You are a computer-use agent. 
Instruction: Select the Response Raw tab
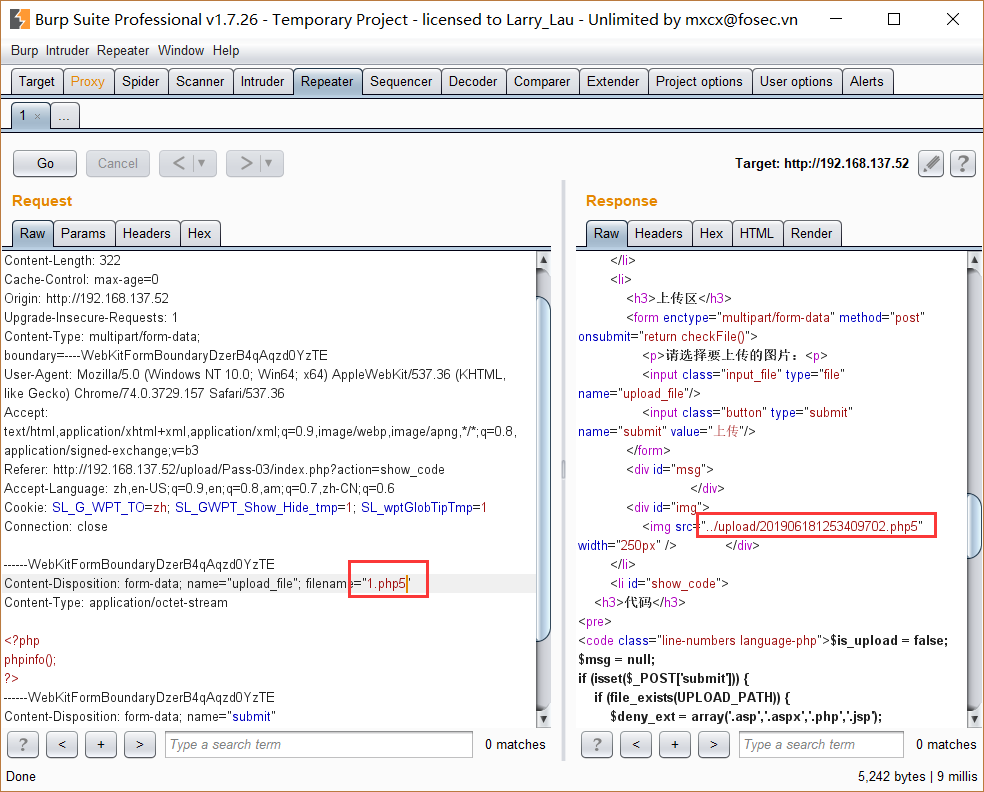click(x=607, y=233)
